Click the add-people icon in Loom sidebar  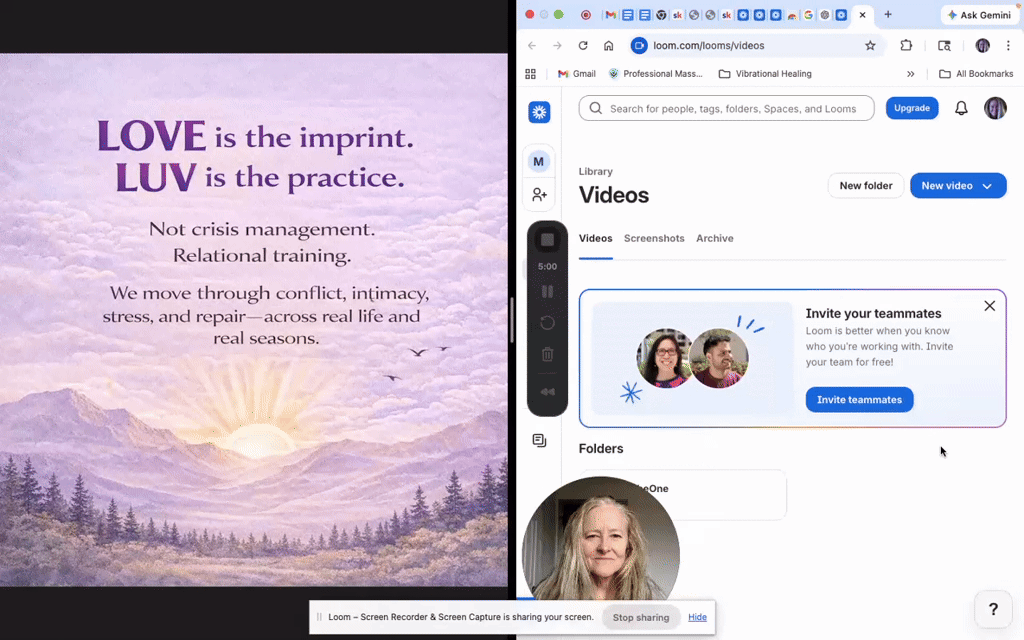539,195
